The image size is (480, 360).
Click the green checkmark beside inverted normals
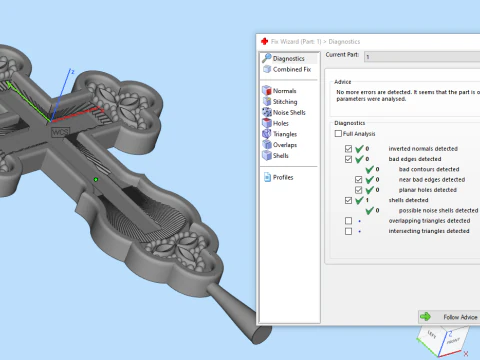359,148
